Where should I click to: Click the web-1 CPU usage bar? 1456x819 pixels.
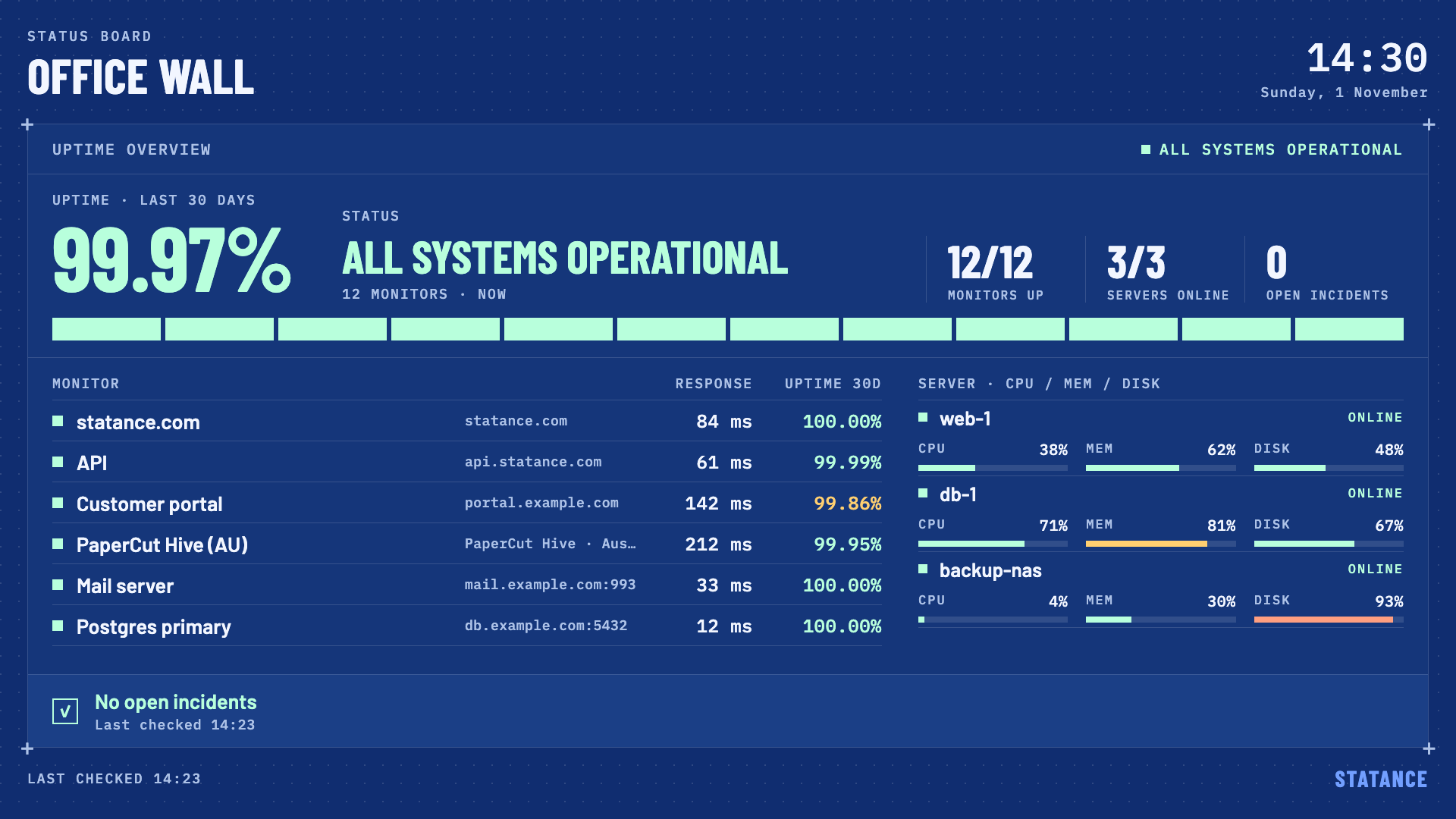pos(993,468)
